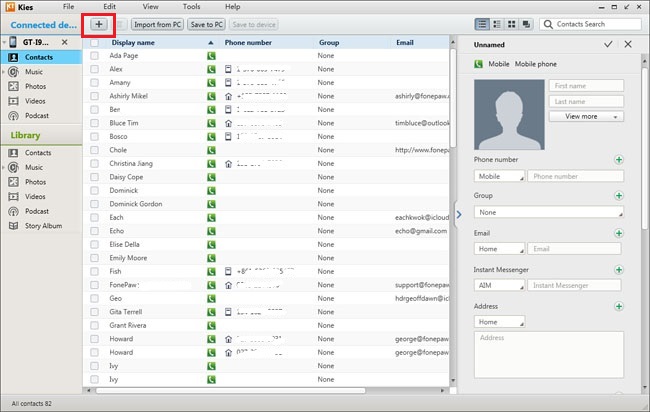Tick the checkbox for Amany
This screenshot has width=650, height=412.
click(95, 82)
